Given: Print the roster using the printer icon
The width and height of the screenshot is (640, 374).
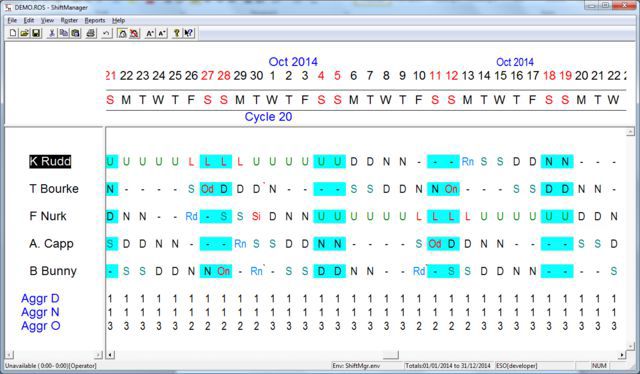Looking at the screenshot, I should pos(91,33).
